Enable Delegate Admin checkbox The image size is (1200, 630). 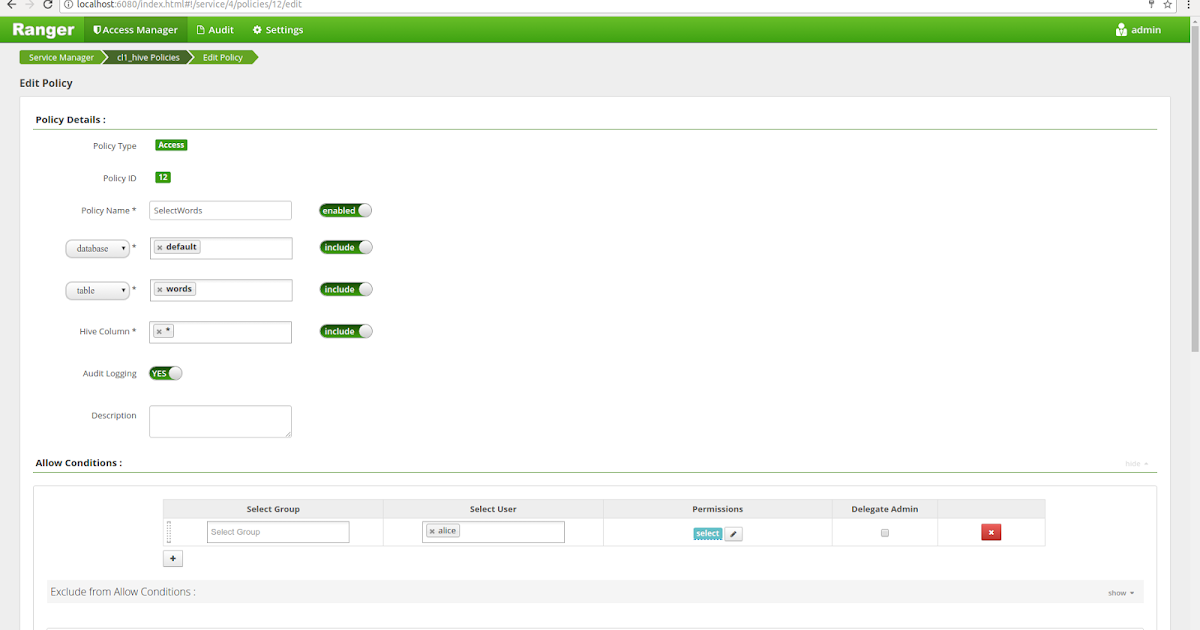click(884, 533)
